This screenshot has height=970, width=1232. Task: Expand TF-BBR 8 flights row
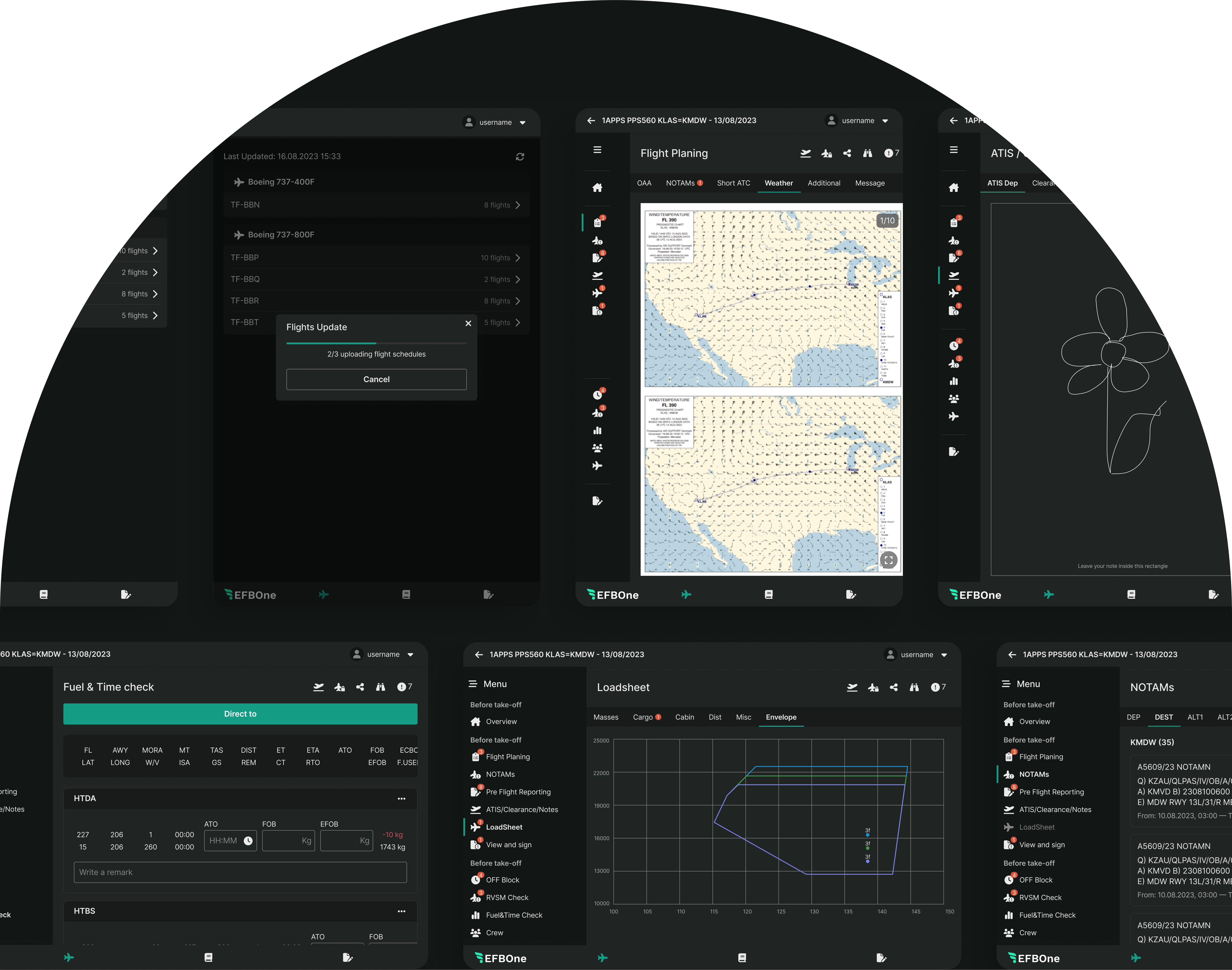tap(376, 301)
